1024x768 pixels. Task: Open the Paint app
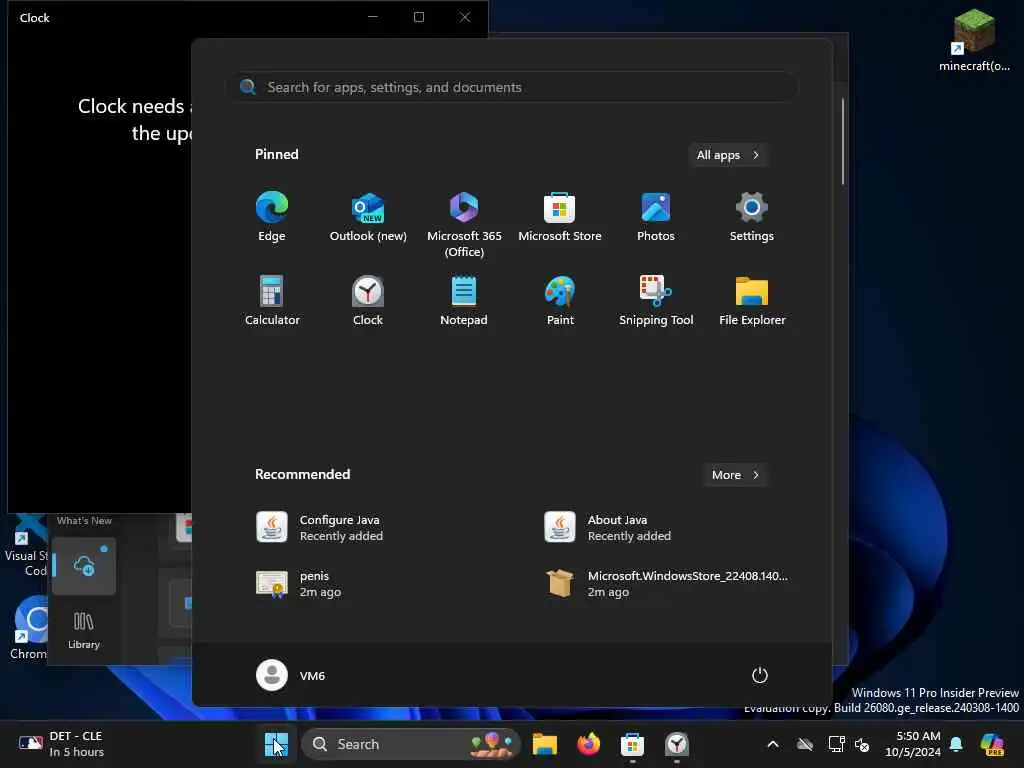click(560, 301)
